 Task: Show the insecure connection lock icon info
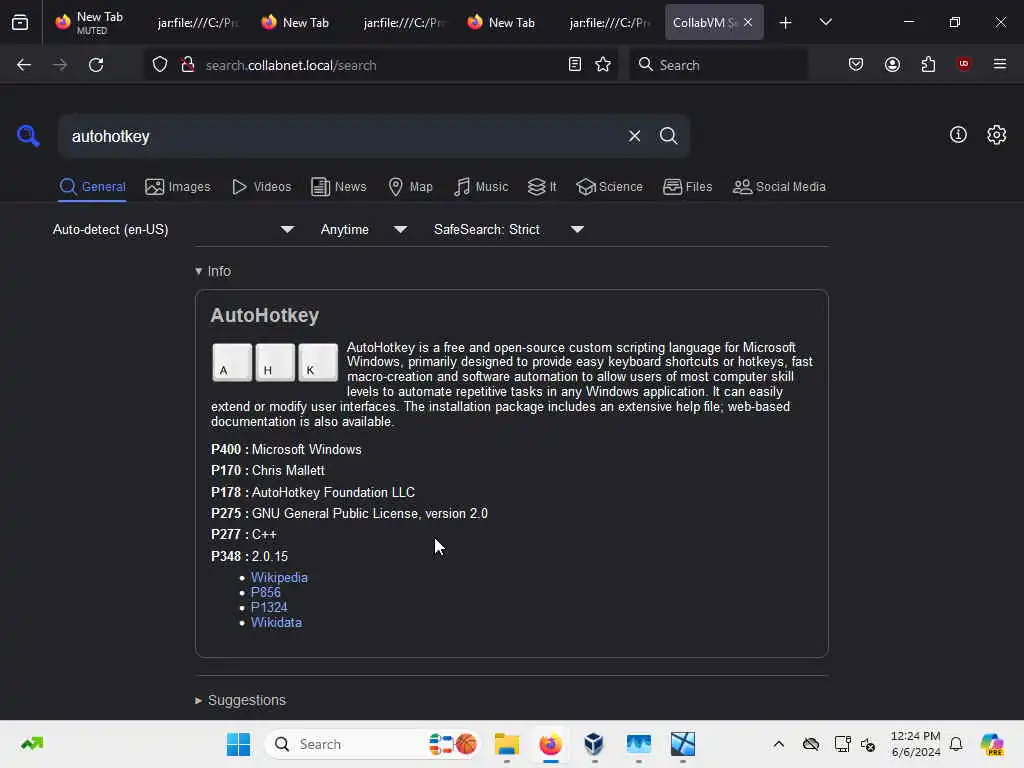(x=188, y=65)
